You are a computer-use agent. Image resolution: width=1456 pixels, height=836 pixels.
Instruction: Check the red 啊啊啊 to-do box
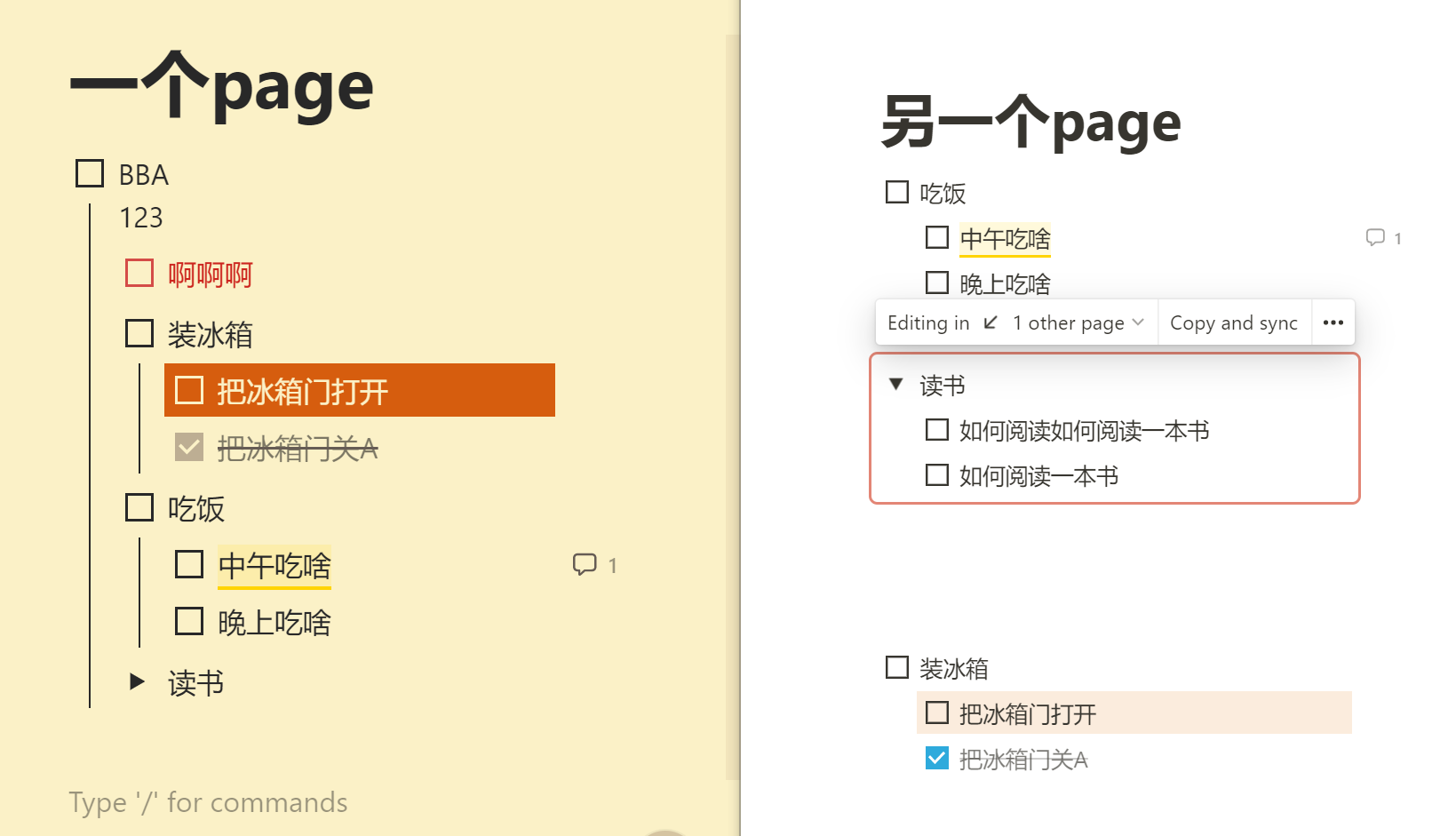tap(139, 273)
